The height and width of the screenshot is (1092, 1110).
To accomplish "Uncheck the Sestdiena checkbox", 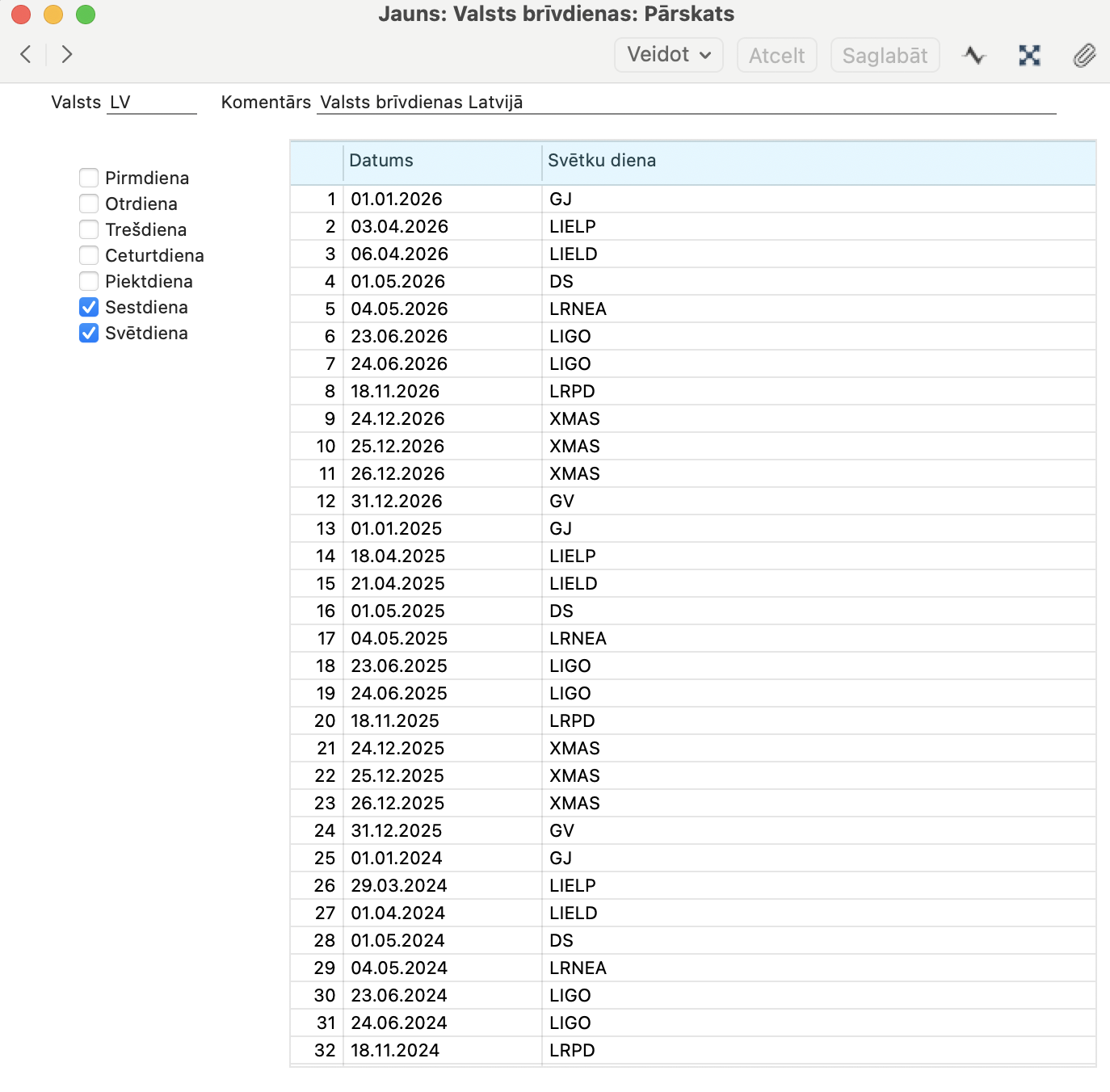I will [89, 307].
